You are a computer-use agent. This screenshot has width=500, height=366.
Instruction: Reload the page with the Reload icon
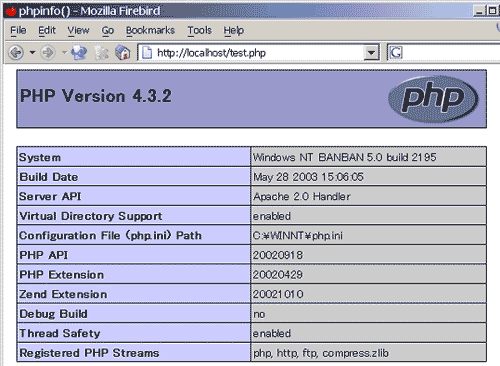[79, 53]
